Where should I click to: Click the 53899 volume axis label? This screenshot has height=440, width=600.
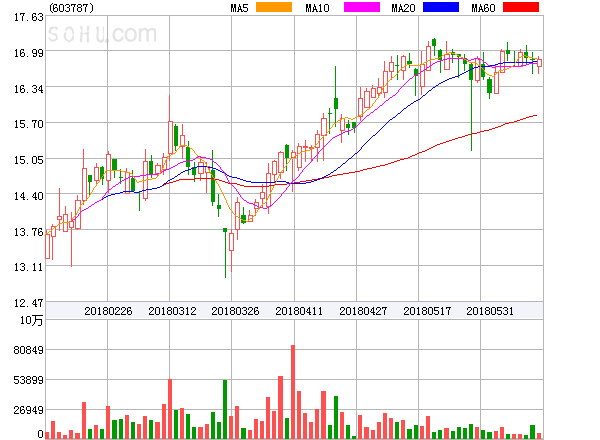[29, 380]
